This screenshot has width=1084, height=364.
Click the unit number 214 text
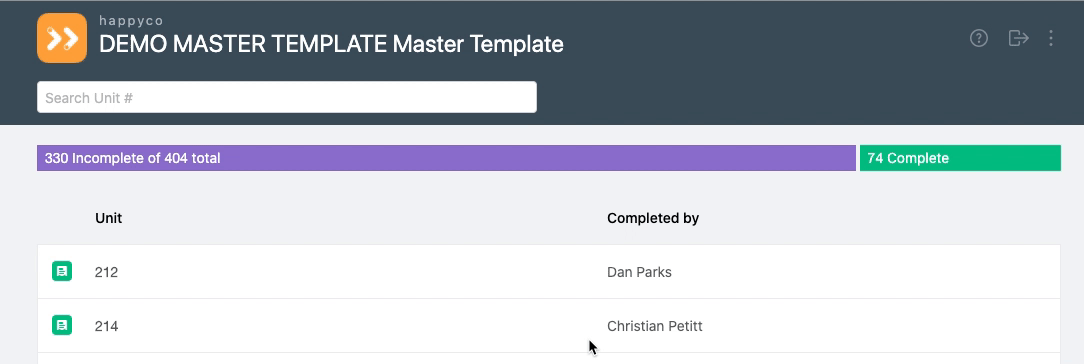pyautogui.click(x=106, y=326)
